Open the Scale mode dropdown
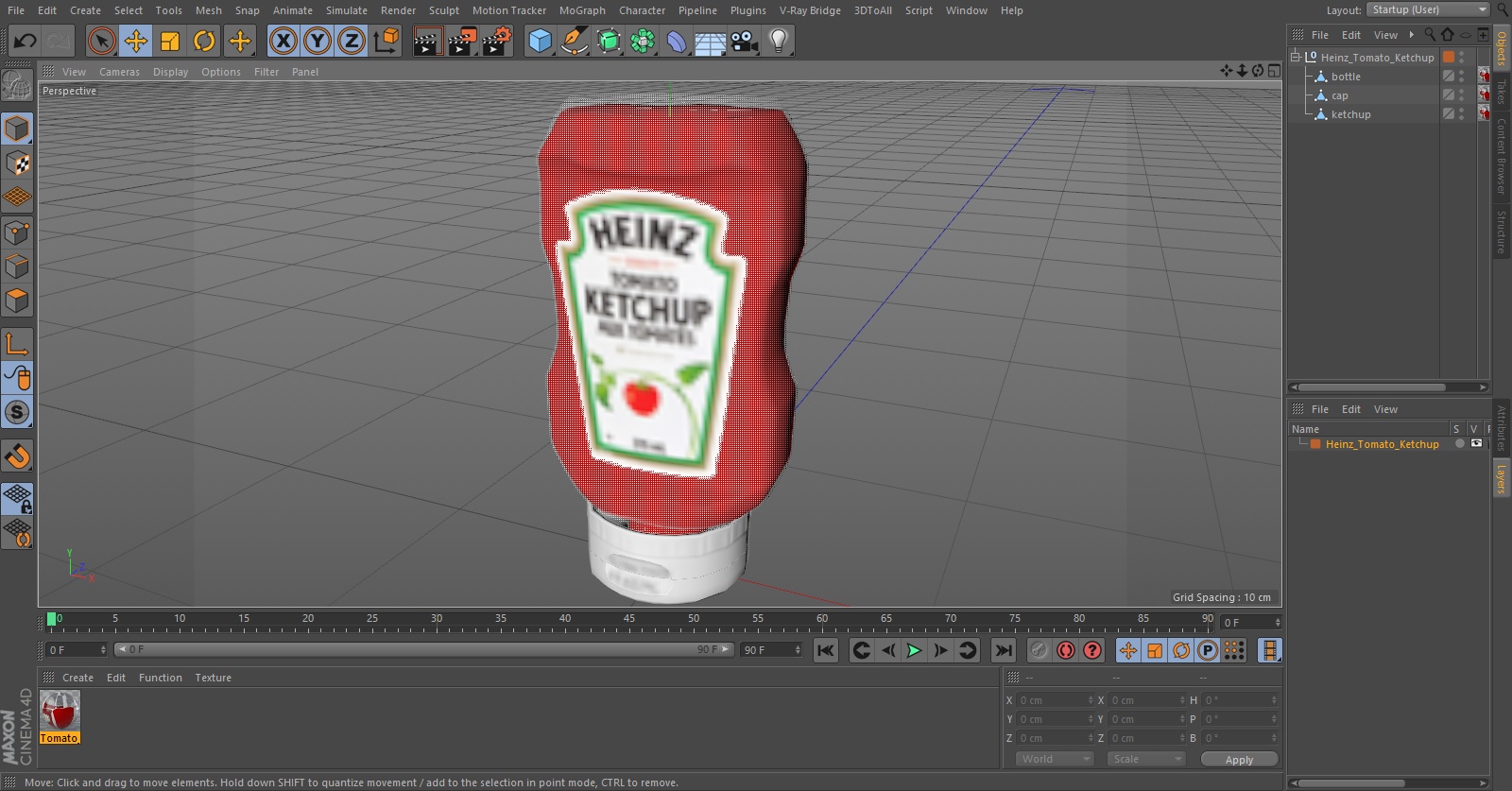1512x791 pixels. coord(1146,759)
